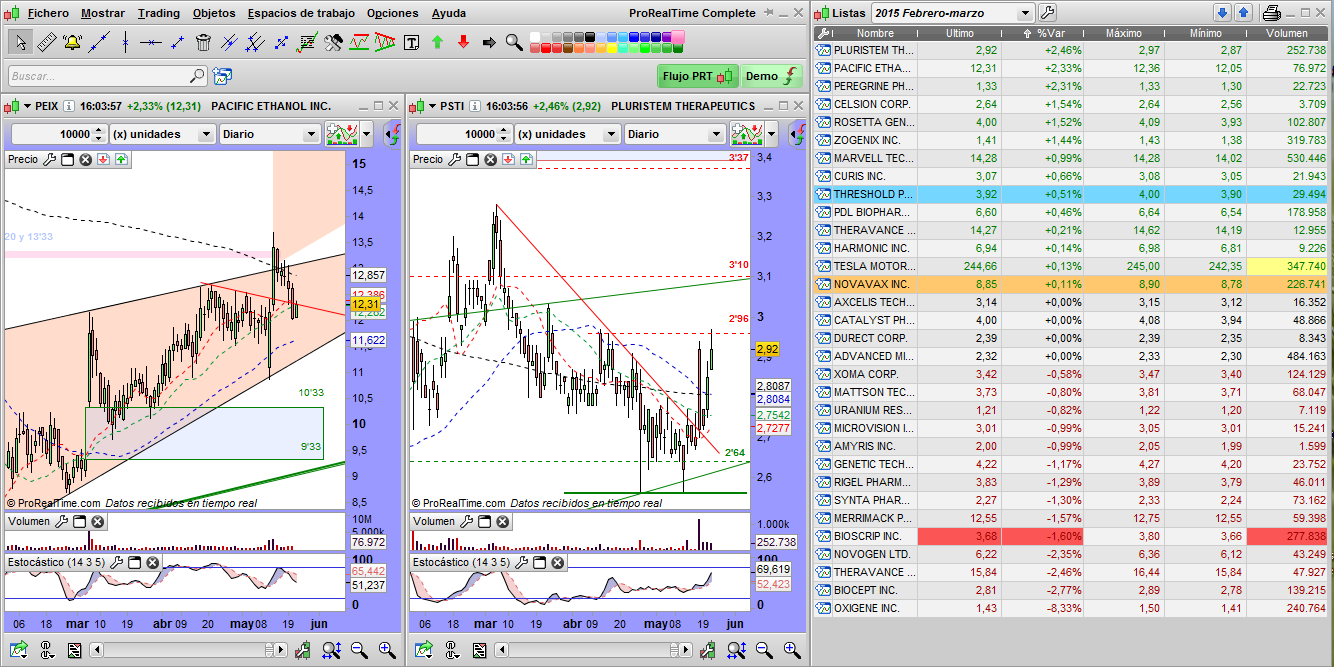Open the hammer and wrench tools icon
This screenshot has height=667, width=1334.
pyautogui.click(x=334, y=42)
